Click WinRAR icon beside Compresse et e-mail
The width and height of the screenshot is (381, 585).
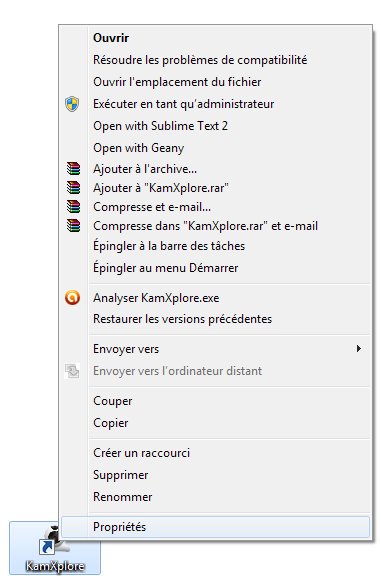(x=74, y=206)
